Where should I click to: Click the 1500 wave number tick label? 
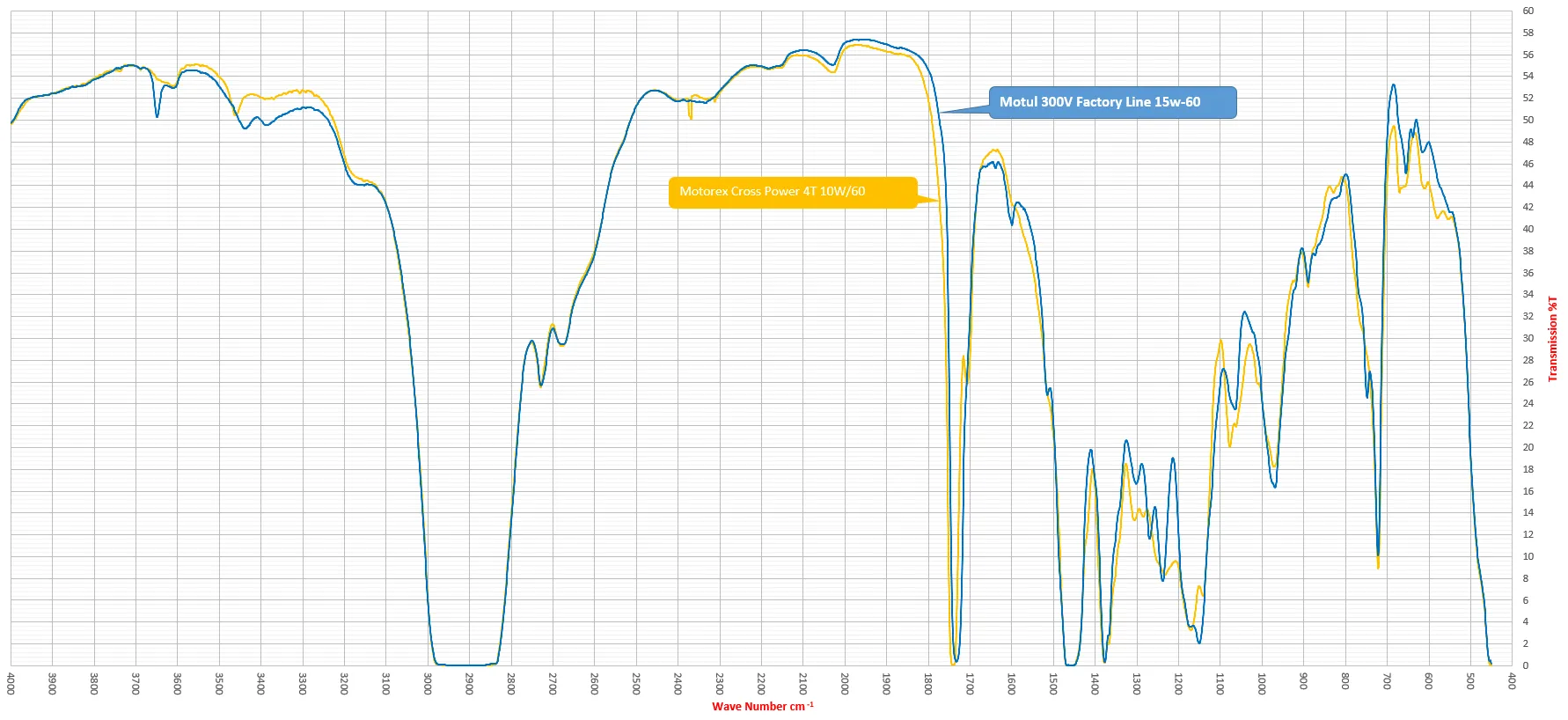click(1053, 684)
